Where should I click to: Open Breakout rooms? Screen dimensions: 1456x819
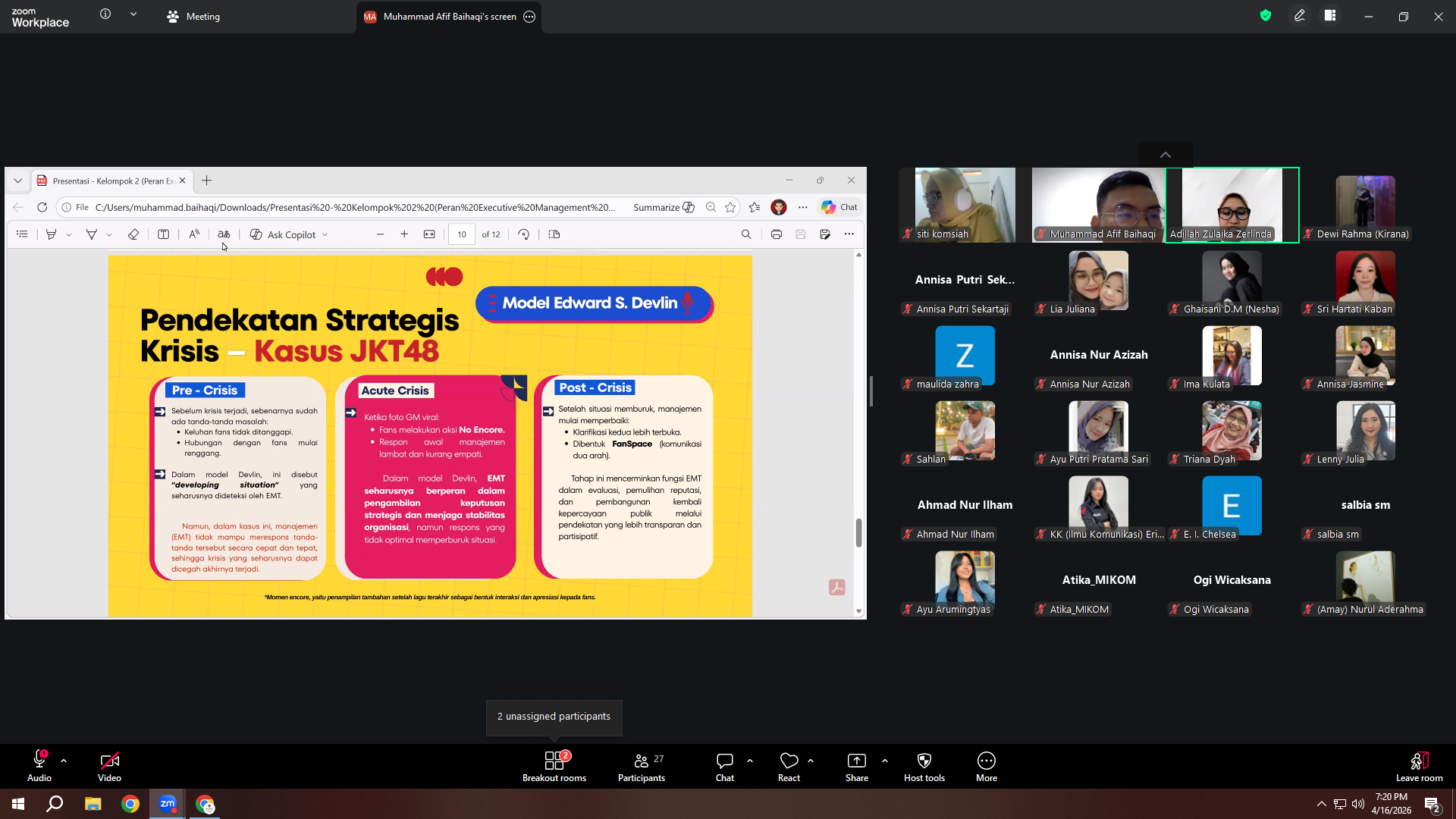554,766
